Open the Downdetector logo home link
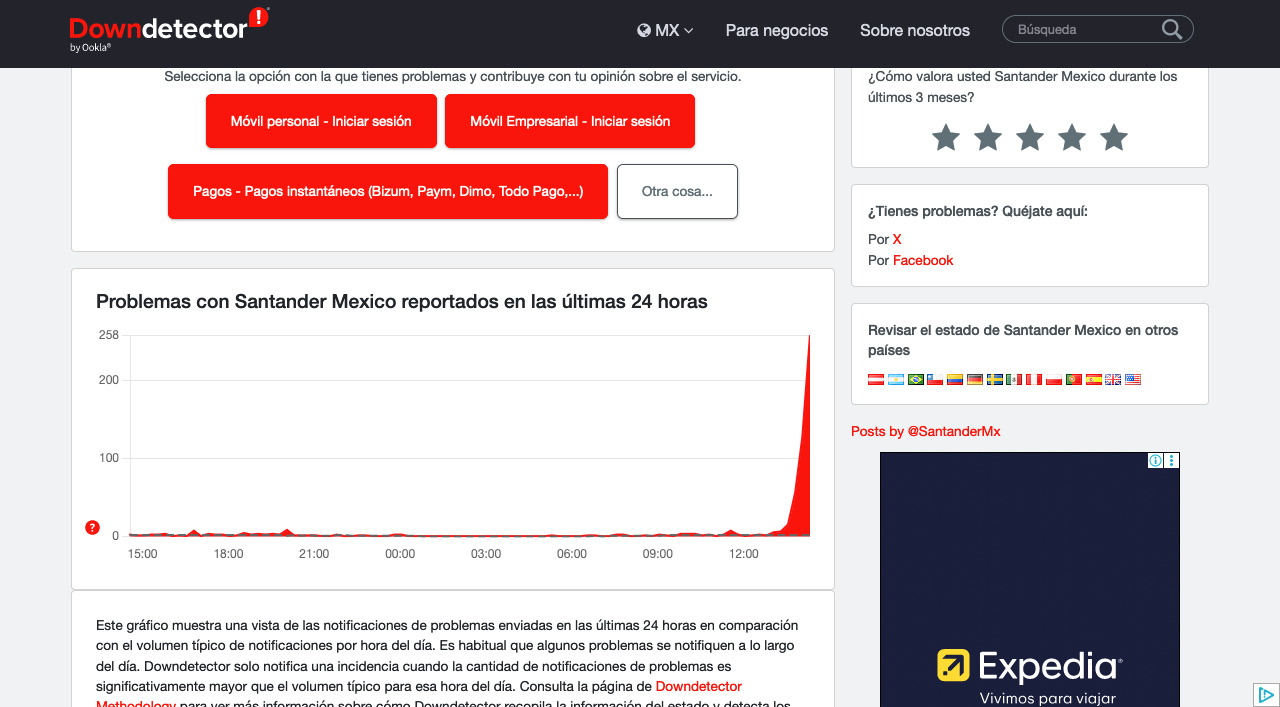The height and width of the screenshot is (707, 1280). (x=169, y=30)
